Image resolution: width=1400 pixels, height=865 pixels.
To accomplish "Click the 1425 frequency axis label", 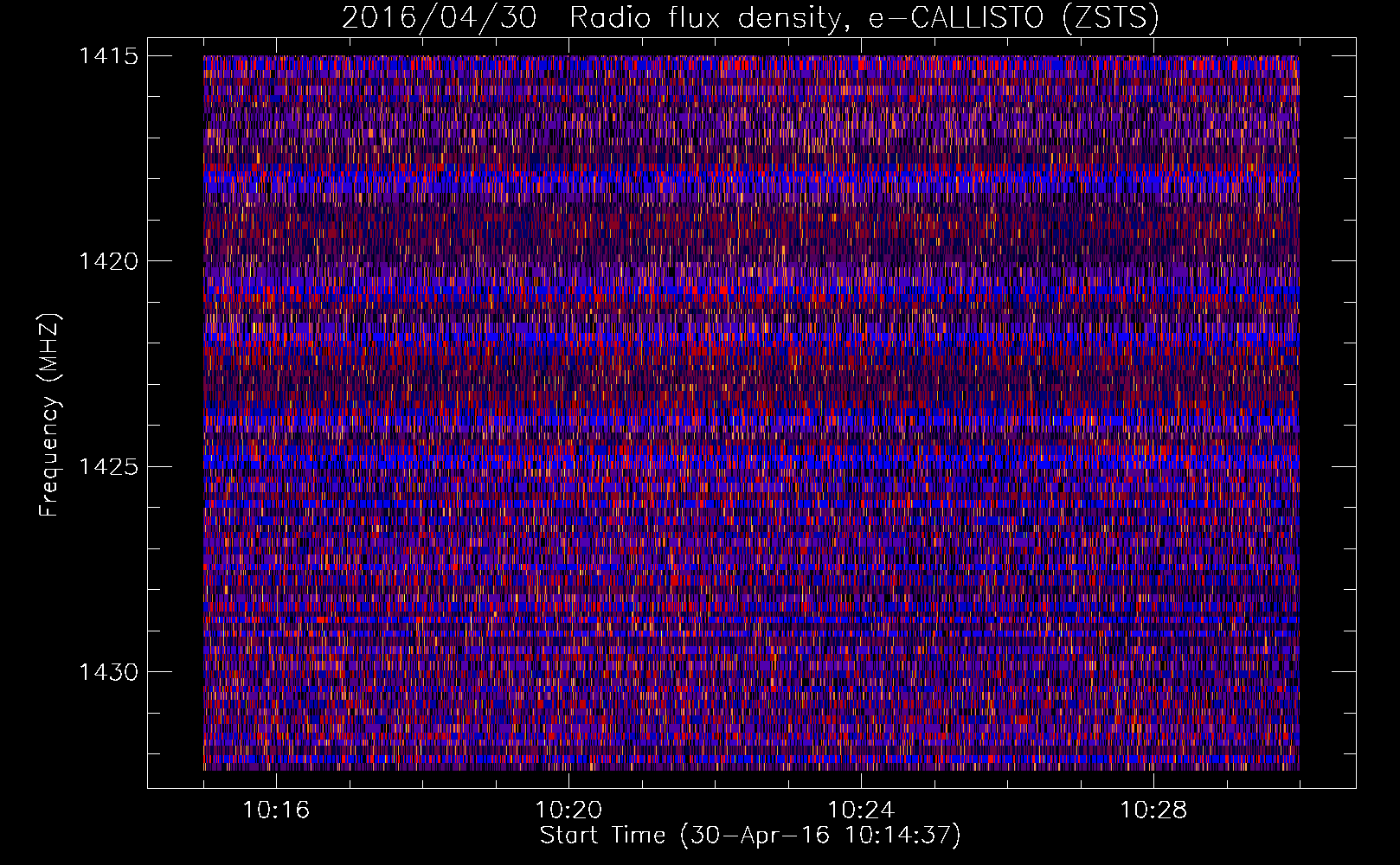I will [108, 467].
